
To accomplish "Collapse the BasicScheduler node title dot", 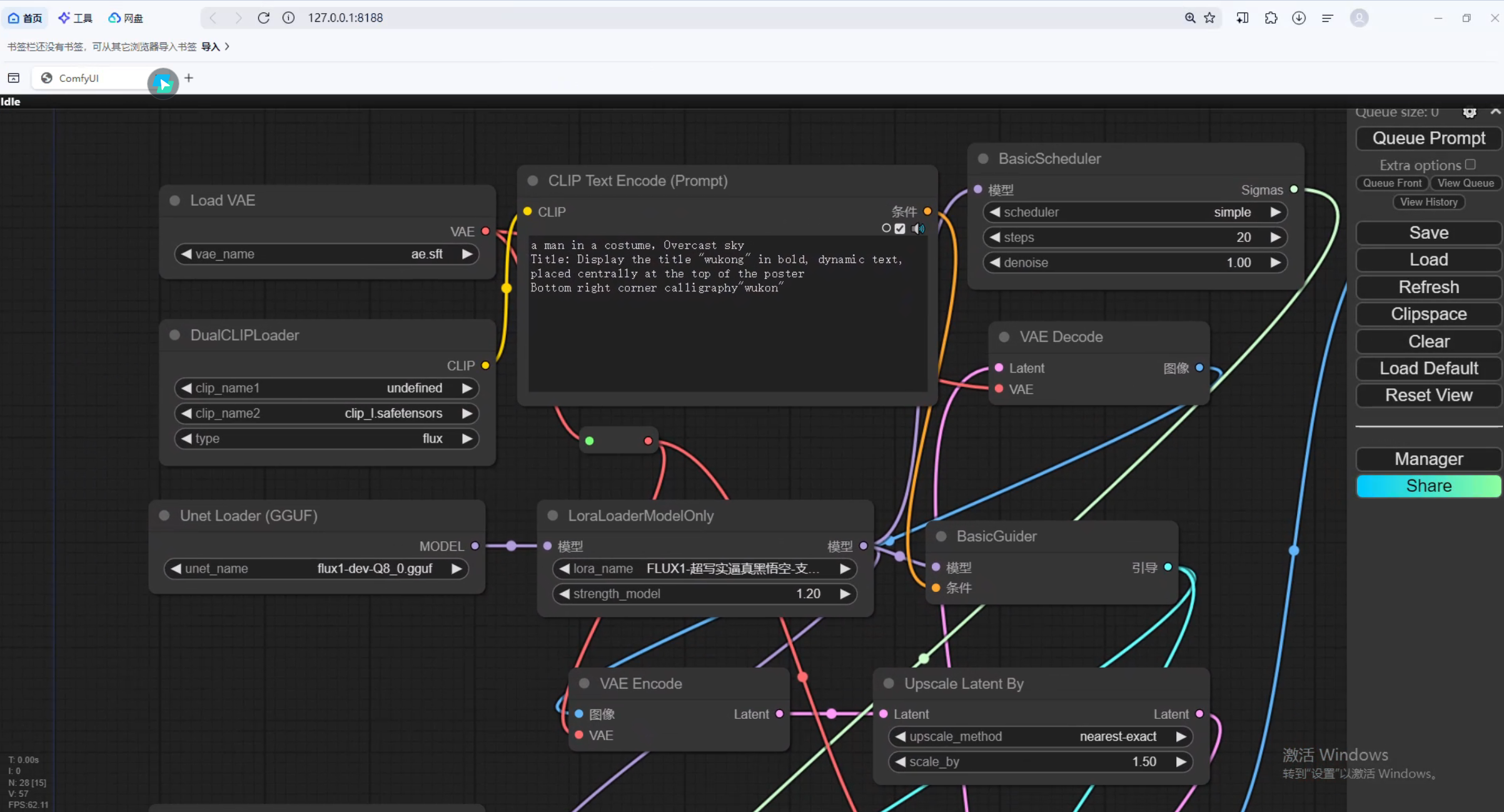I will [x=983, y=159].
